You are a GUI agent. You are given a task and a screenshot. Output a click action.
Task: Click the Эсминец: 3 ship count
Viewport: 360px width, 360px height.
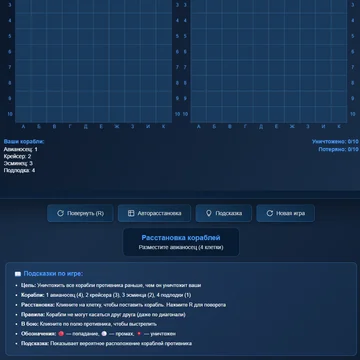click(x=18, y=163)
